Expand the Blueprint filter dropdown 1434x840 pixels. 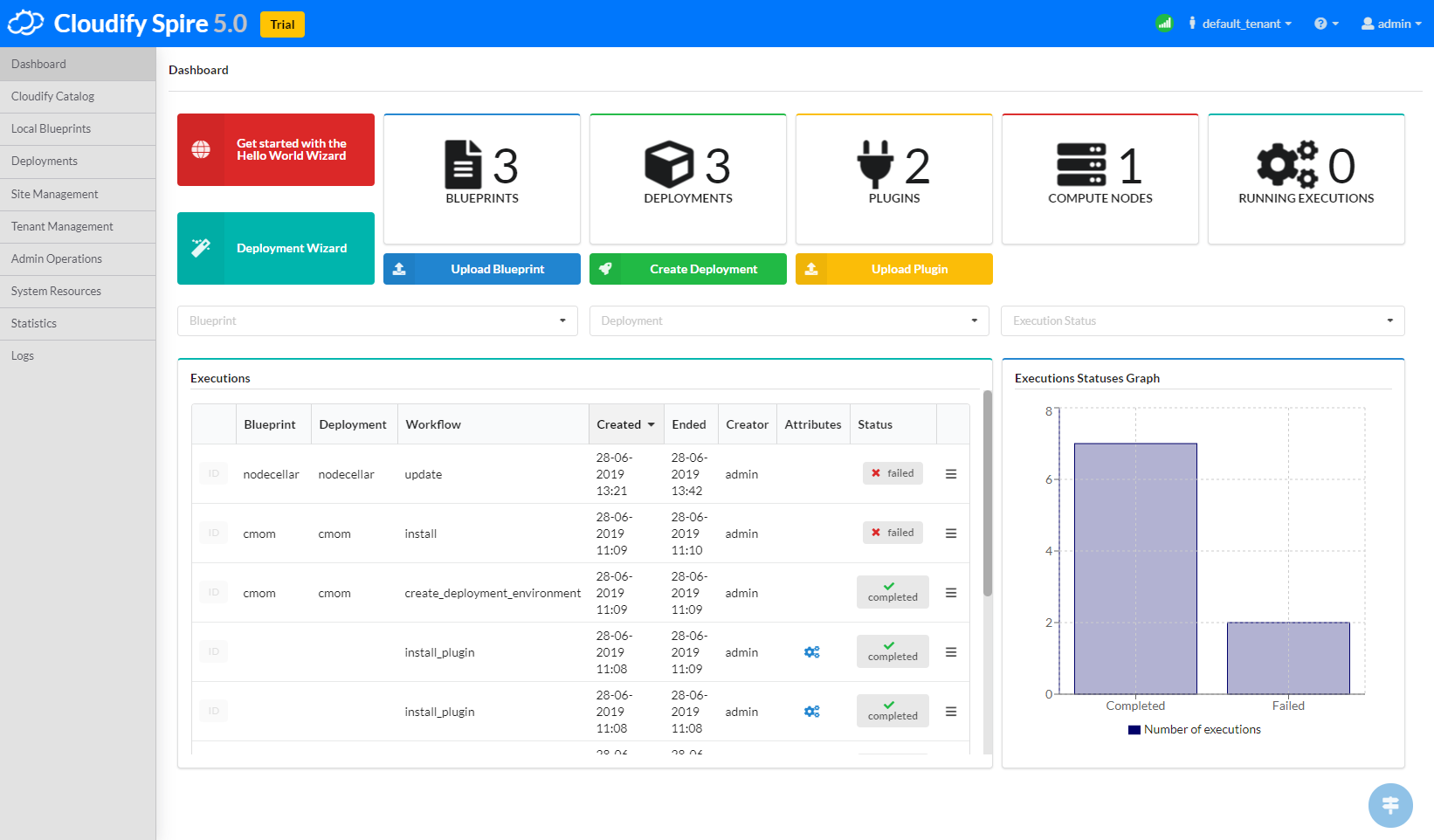(377, 320)
